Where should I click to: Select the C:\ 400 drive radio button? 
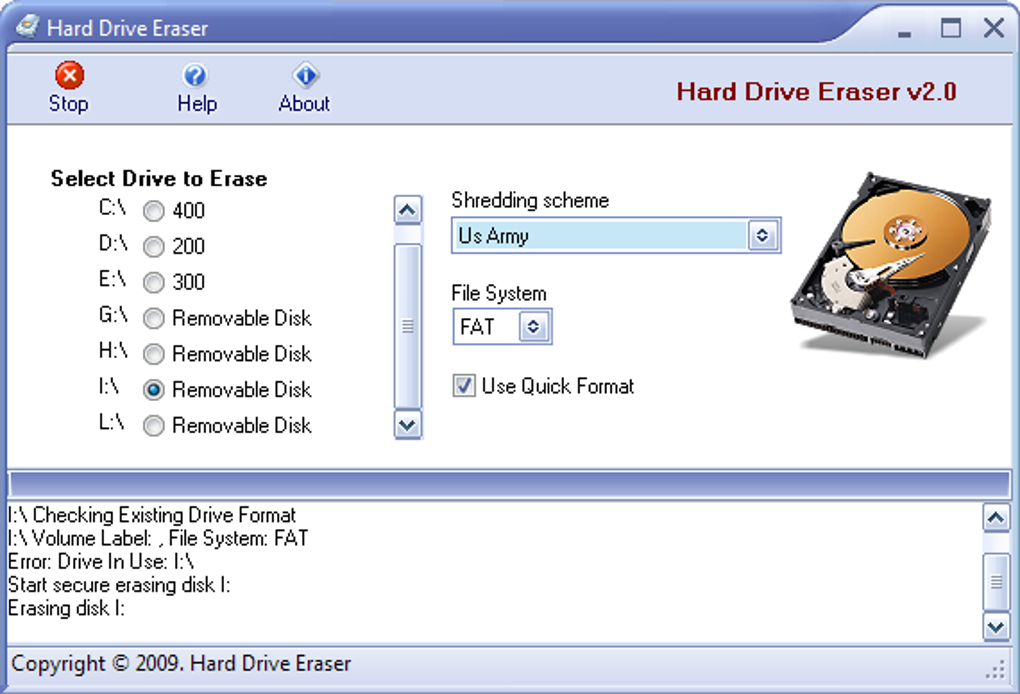click(154, 211)
